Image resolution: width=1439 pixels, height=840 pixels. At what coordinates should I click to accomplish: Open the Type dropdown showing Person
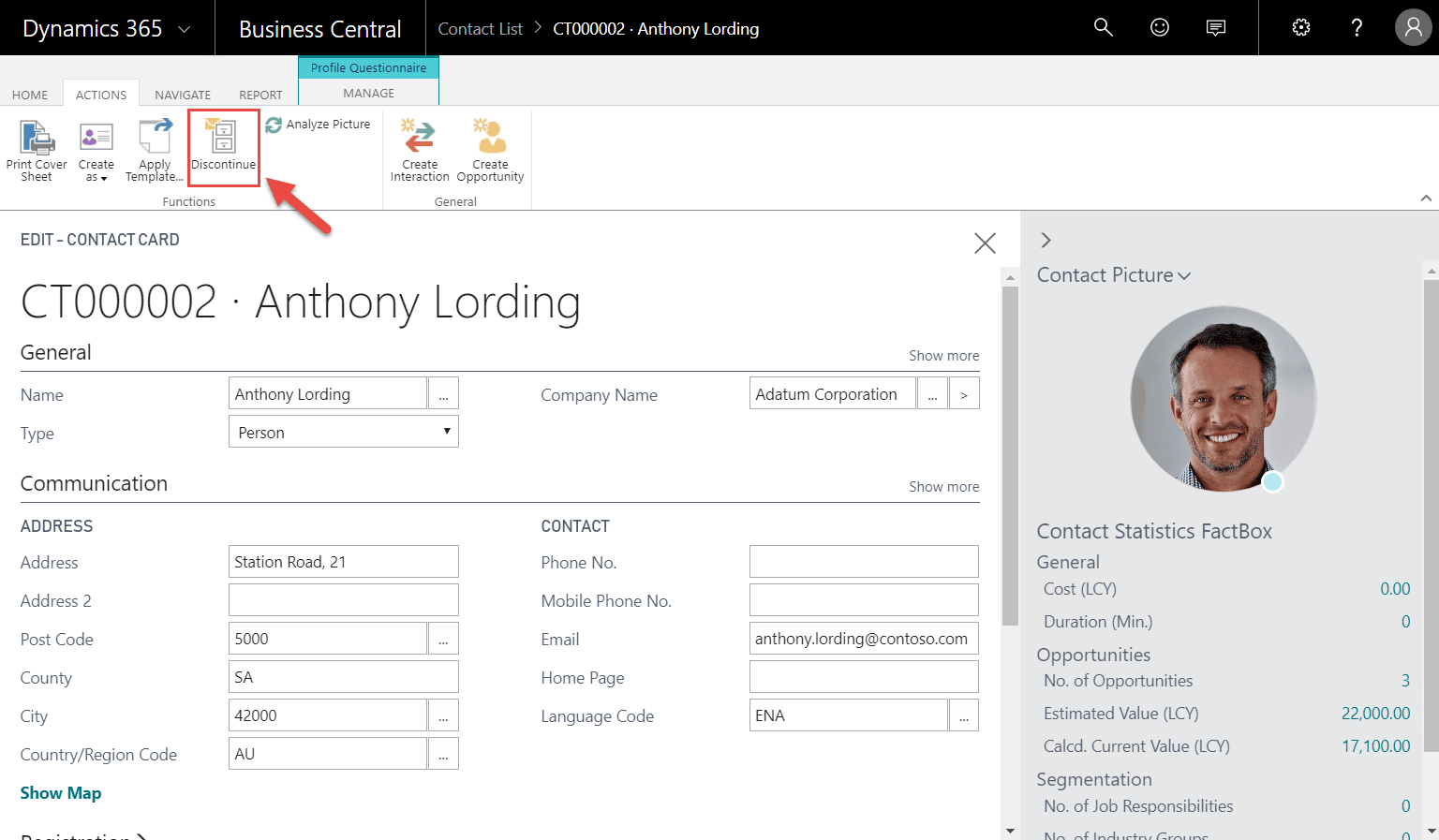click(x=343, y=432)
